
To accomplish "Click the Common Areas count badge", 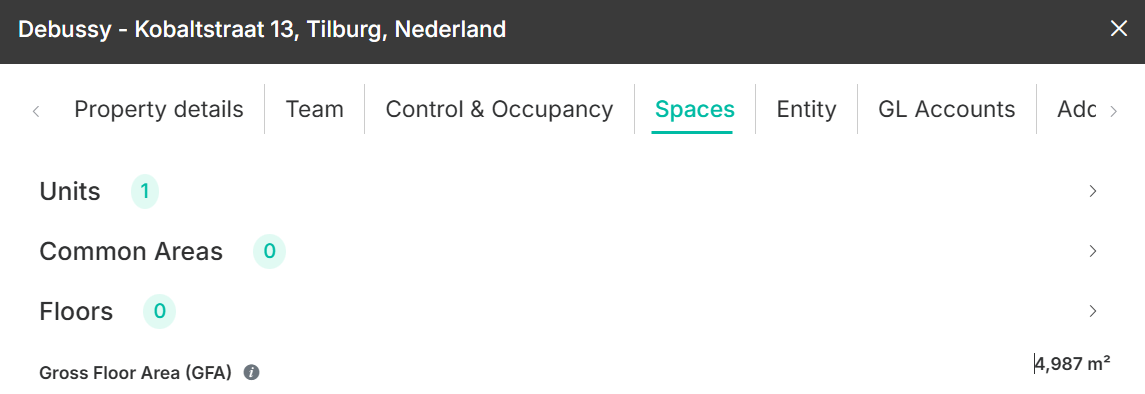I will point(269,252).
